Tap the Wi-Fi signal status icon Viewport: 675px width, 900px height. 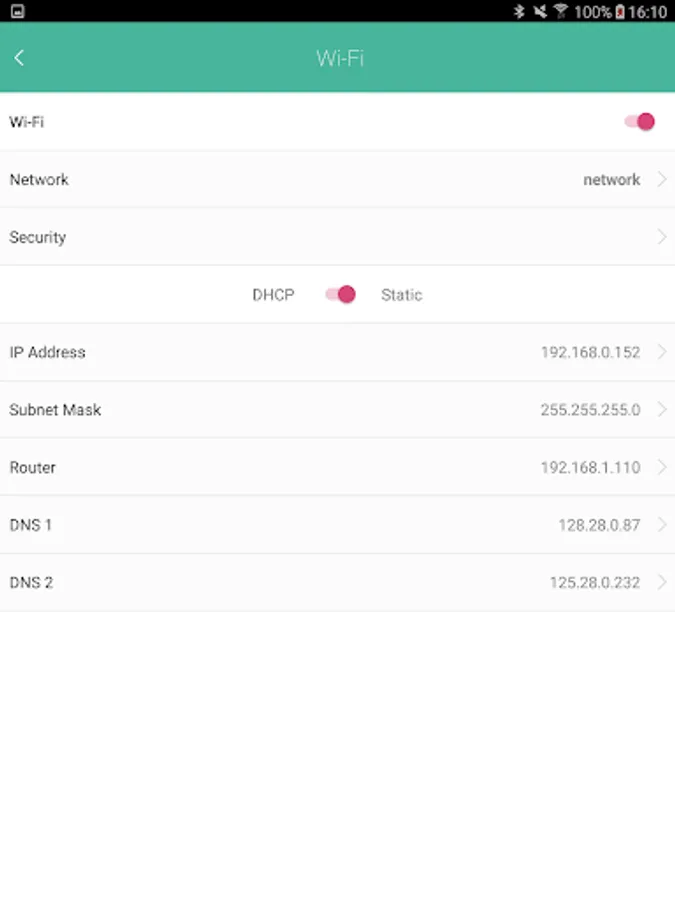pyautogui.click(x=561, y=12)
